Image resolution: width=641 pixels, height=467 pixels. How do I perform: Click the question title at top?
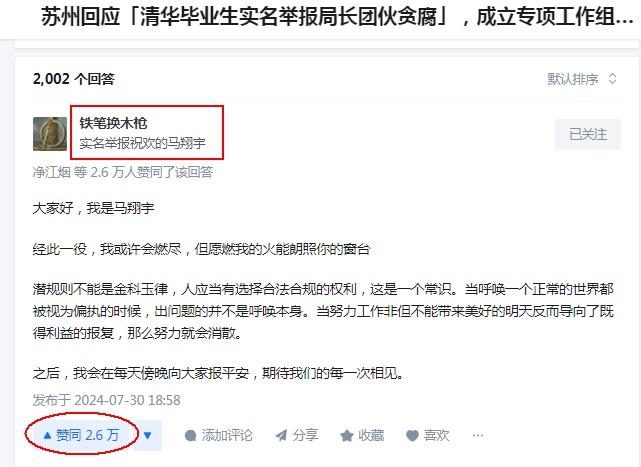pyautogui.click(x=337, y=17)
